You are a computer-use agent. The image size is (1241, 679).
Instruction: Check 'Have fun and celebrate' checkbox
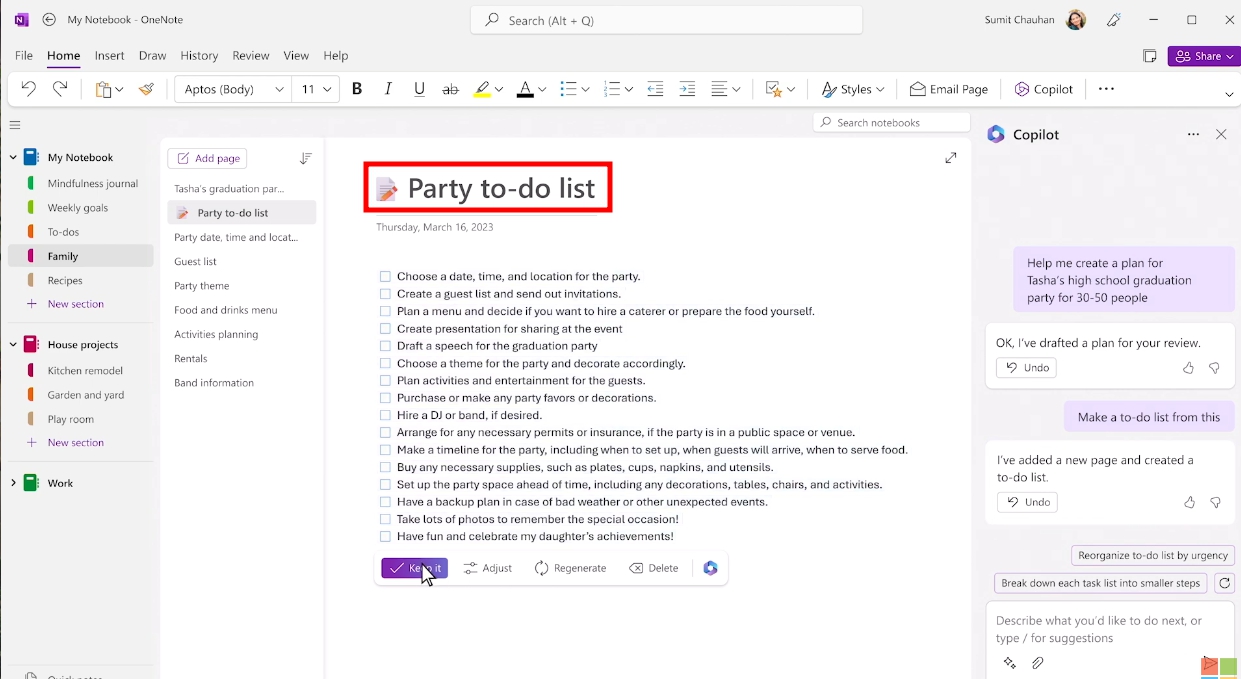click(385, 536)
